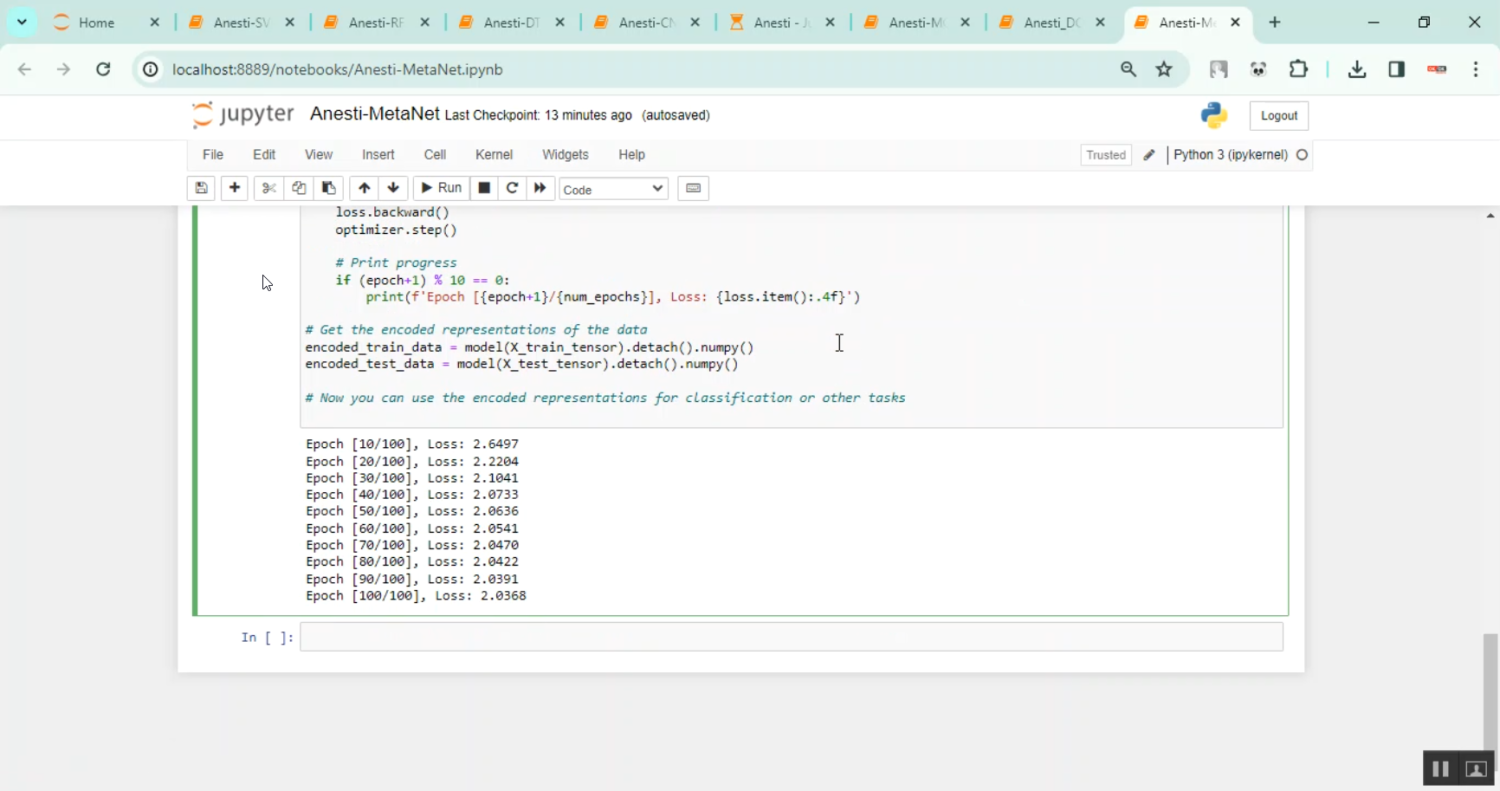Insert a cell below with plus icon
The width and height of the screenshot is (1500, 791).
234,188
